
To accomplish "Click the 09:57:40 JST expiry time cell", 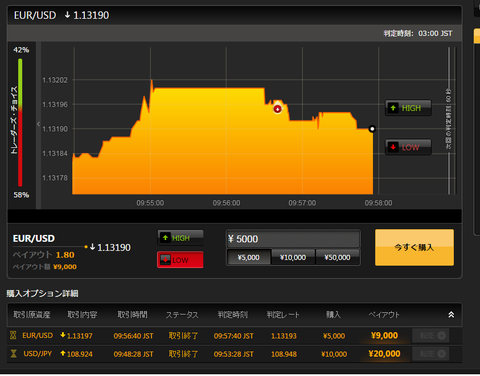I will click(x=233, y=336).
